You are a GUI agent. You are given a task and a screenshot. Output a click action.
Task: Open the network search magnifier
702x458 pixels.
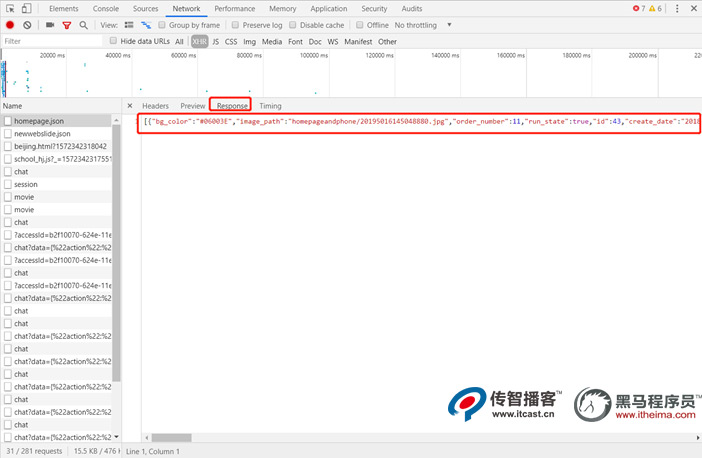(x=83, y=25)
